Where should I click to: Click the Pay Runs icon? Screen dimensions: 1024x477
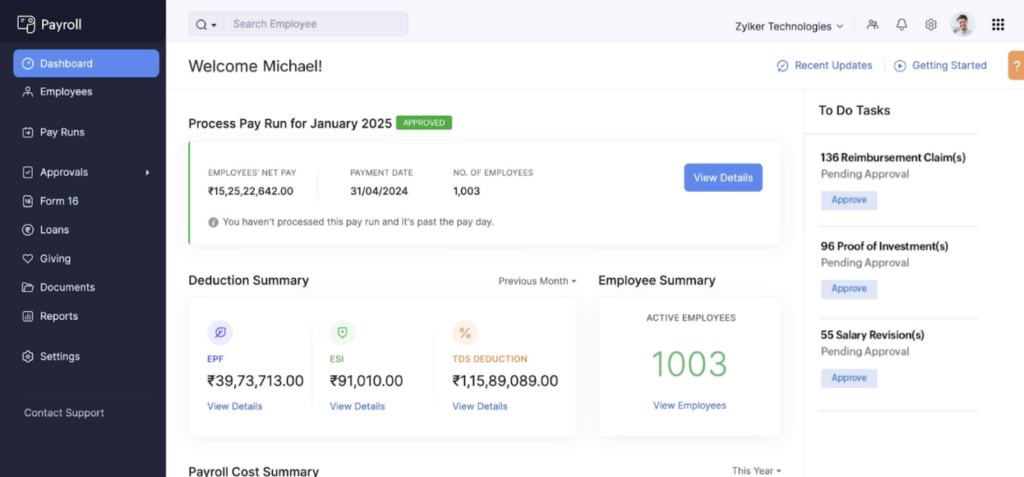(x=27, y=132)
